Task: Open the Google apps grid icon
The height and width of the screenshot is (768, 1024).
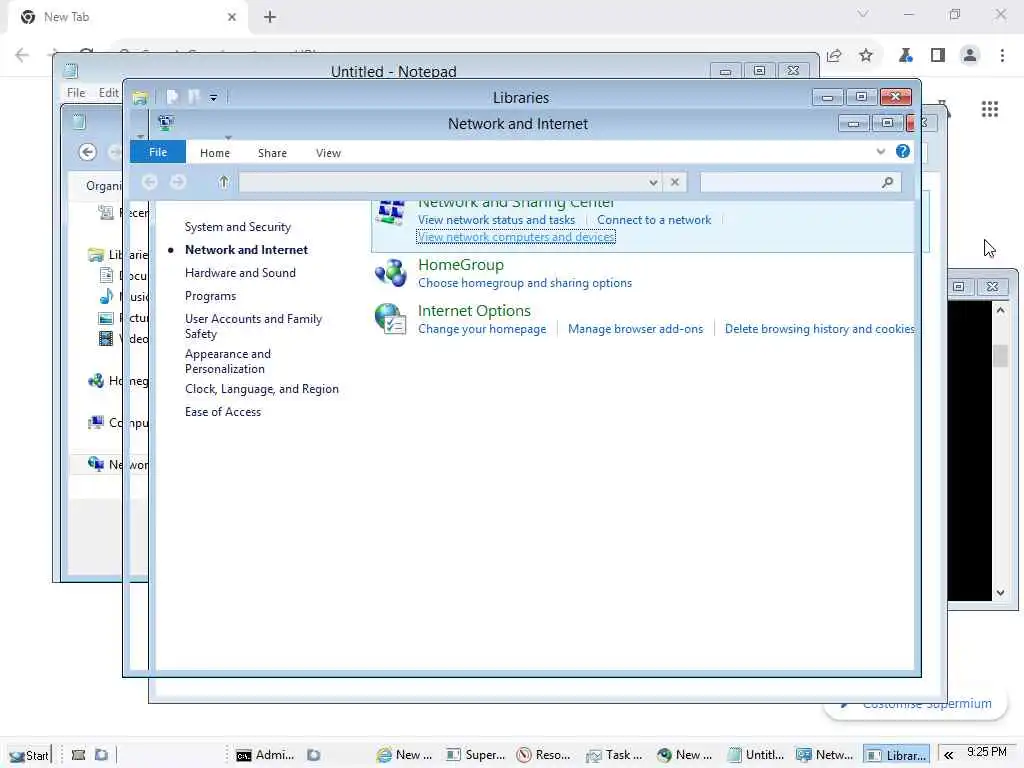Action: click(990, 109)
